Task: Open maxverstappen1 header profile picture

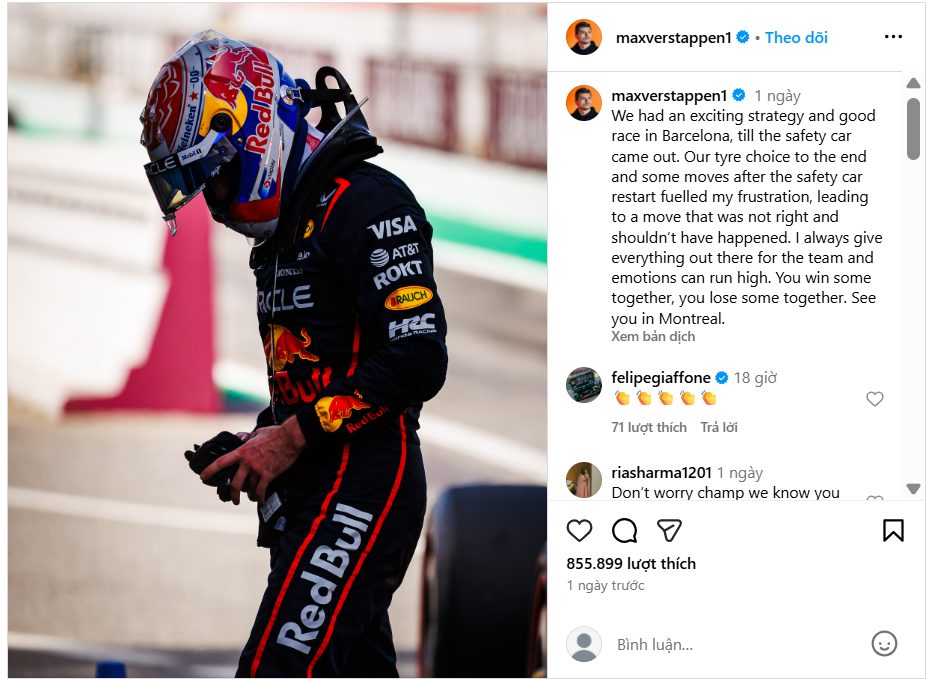Action: (x=583, y=37)
